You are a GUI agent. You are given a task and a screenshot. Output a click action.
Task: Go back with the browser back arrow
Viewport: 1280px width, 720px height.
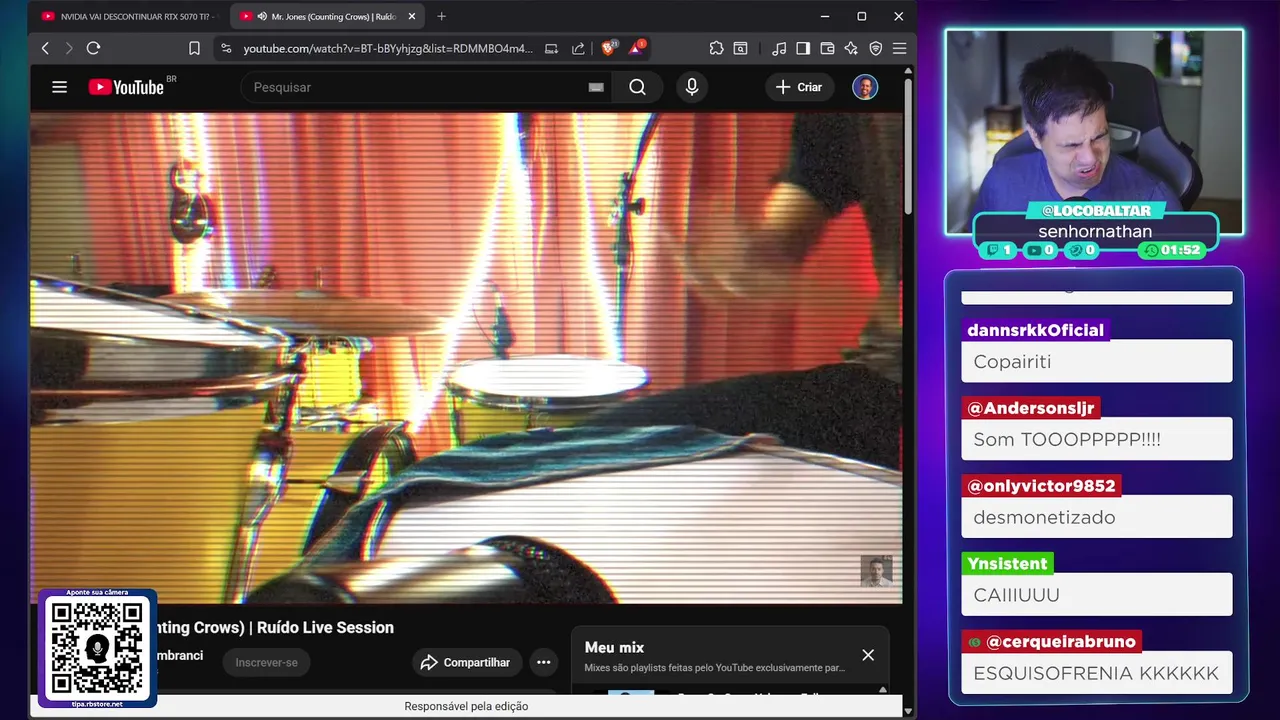tap(45, 48)
